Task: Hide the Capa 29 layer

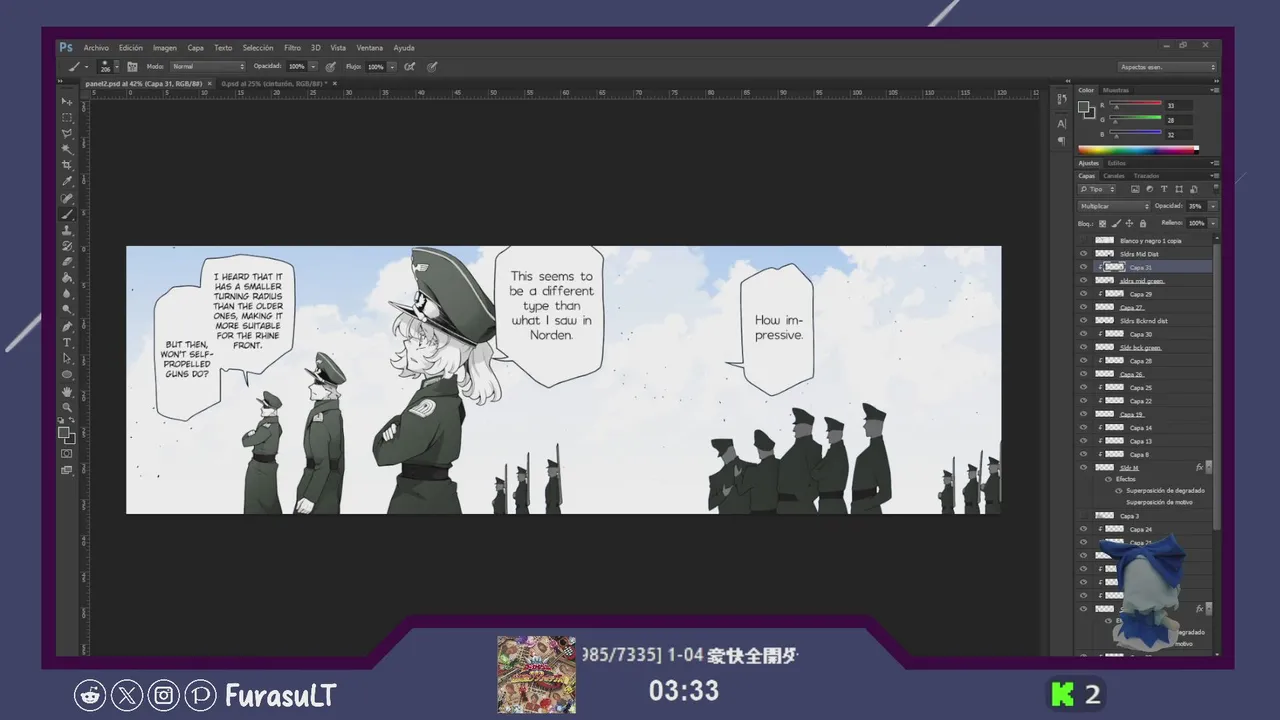Action: (x=1083, y=294)
